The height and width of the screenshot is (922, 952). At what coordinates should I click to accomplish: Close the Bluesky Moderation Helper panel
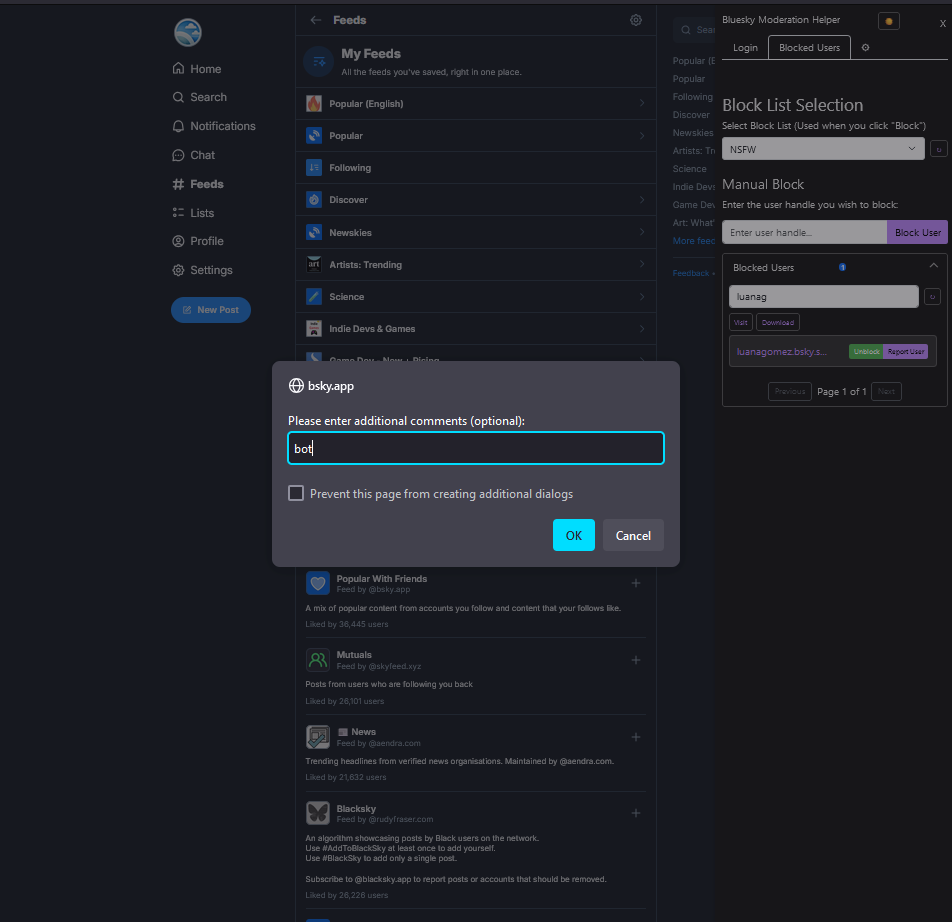click(942, 24)
